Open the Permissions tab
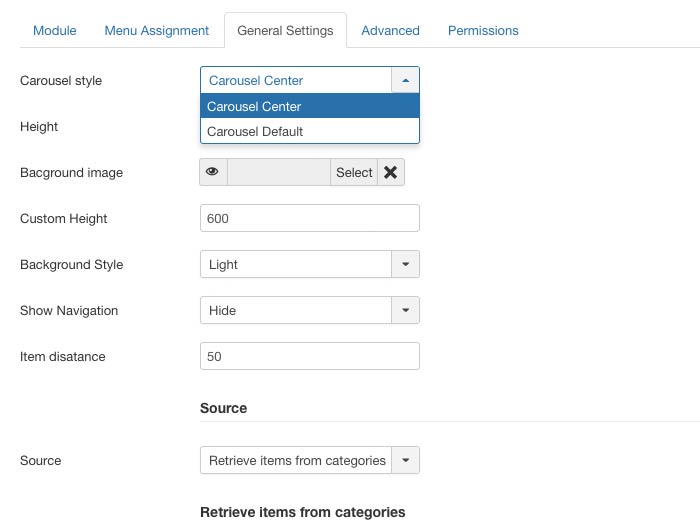Image resolution: width=700 pixels, height=525 pixels. (483, 30)
